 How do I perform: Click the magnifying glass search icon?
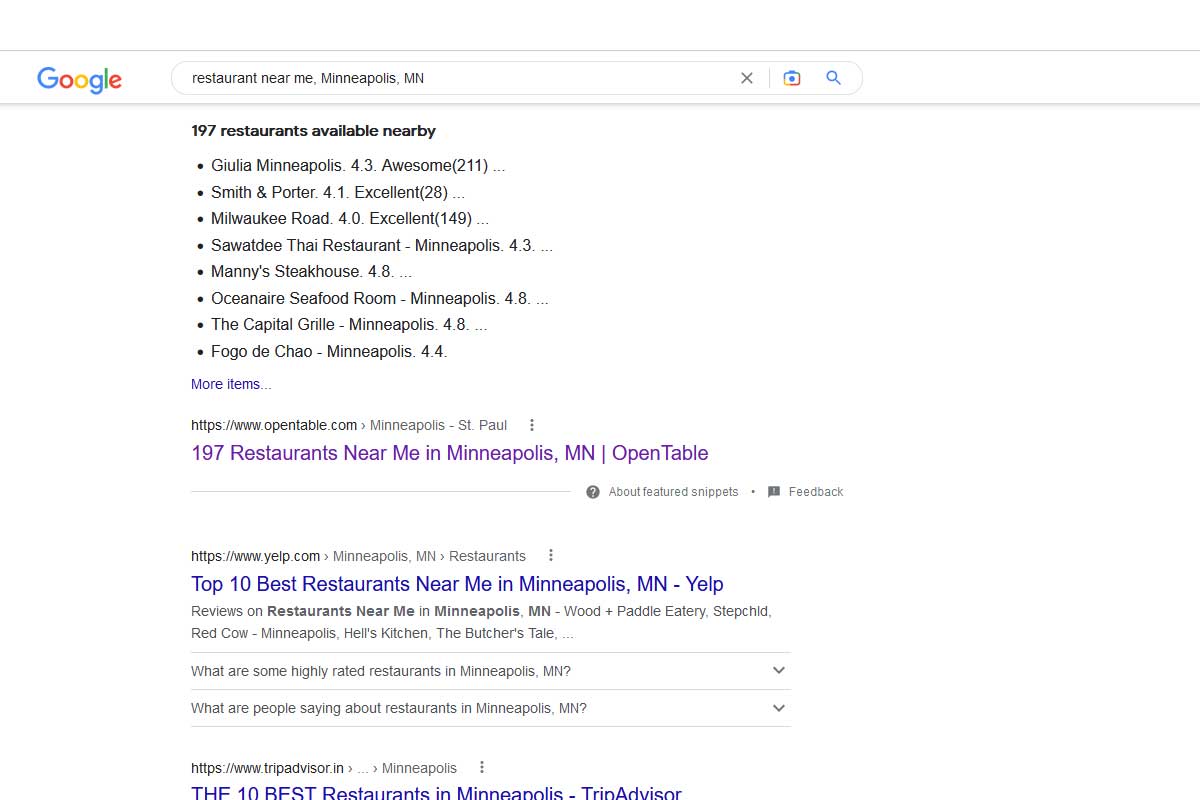pos(834,78)
